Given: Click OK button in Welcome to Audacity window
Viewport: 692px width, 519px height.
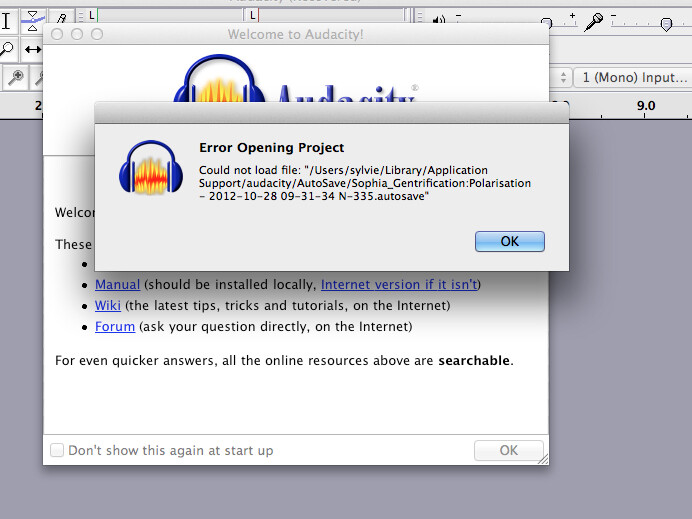Looking at the screenshot, I should [x=509, y=450].
